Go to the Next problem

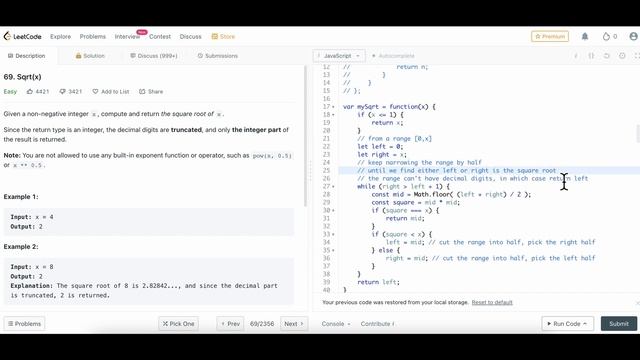294,324
